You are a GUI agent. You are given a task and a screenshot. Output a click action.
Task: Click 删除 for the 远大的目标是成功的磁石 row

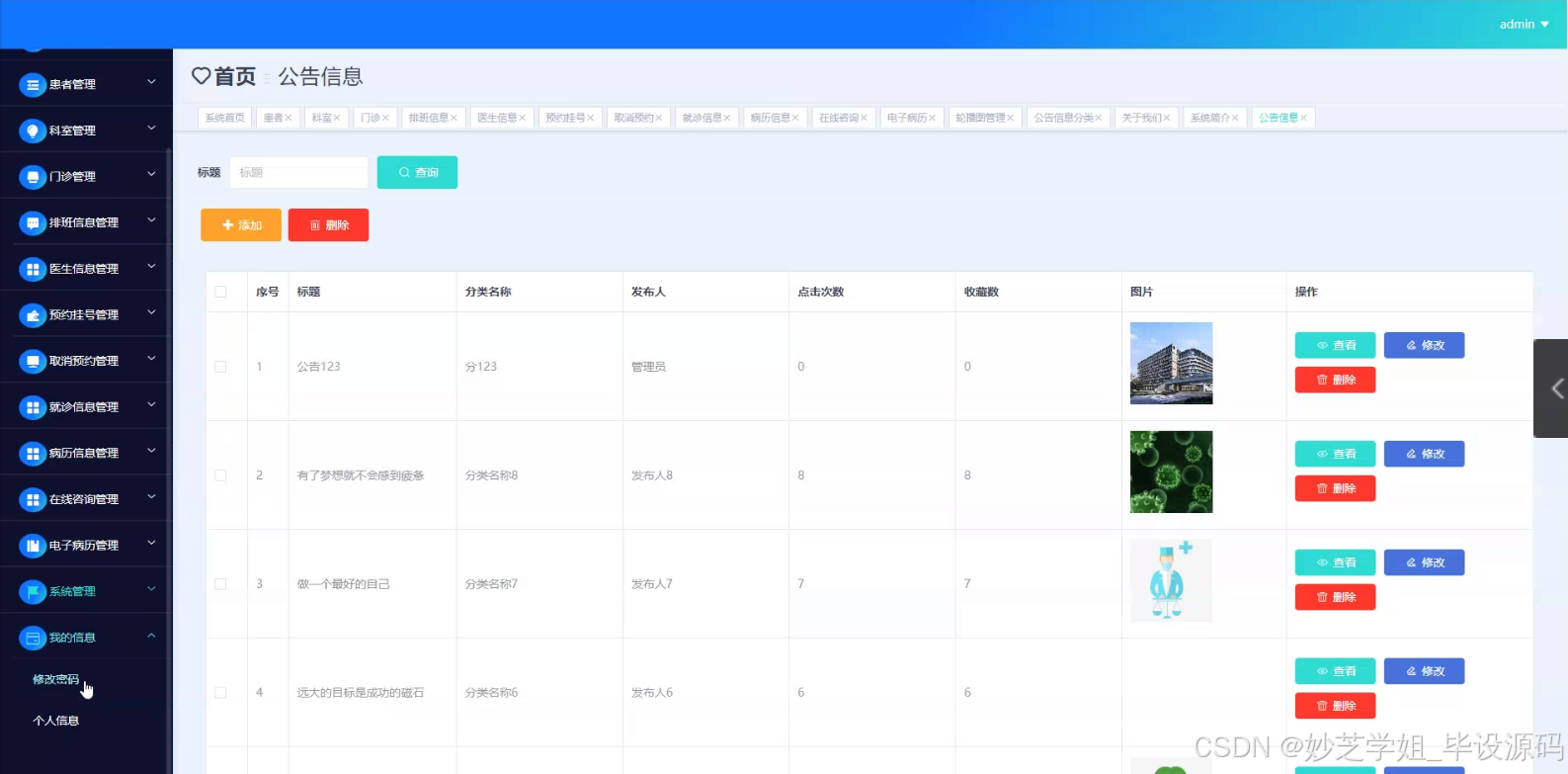[1335, 706]
